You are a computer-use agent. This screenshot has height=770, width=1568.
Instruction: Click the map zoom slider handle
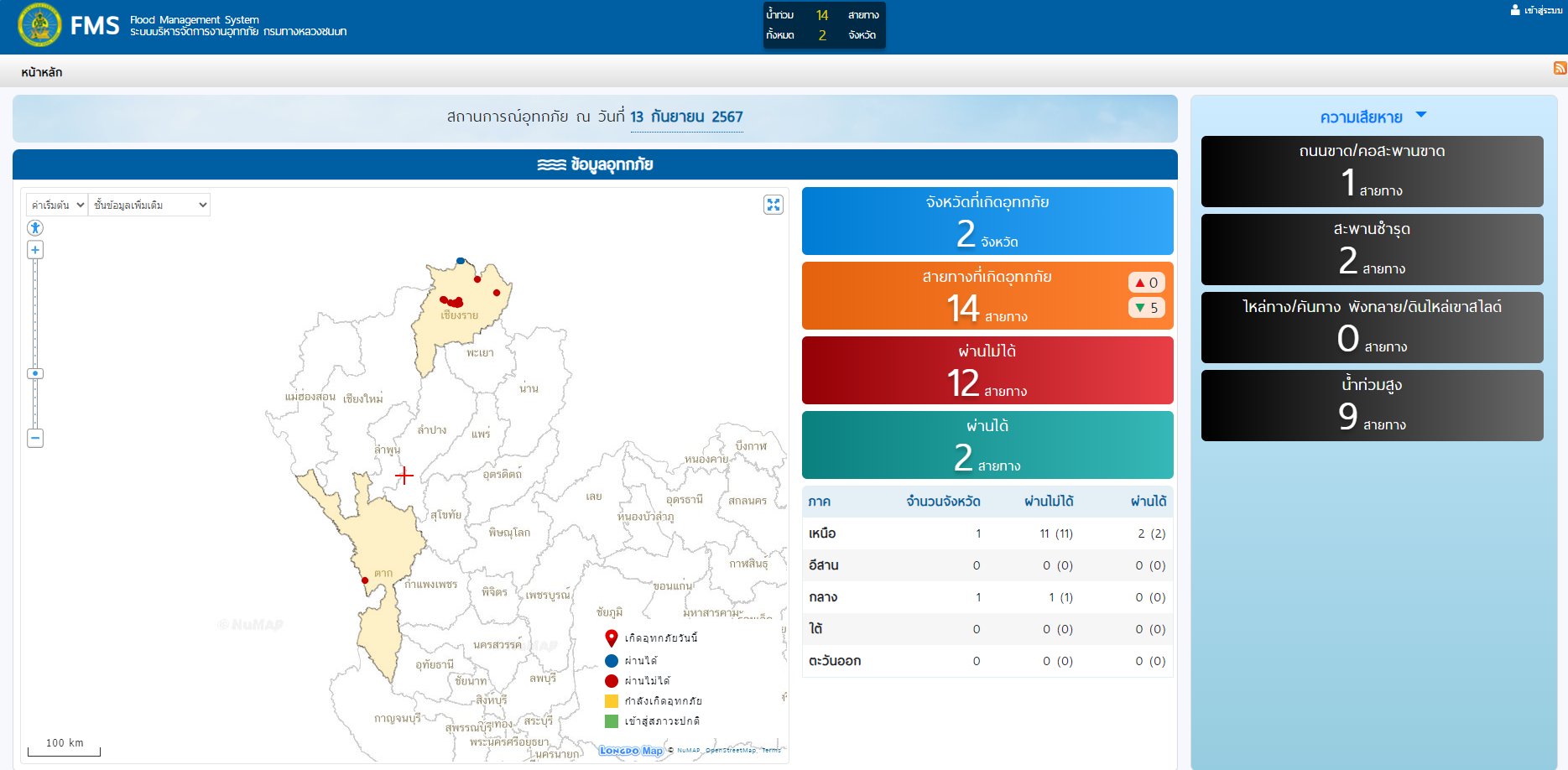click(x=35, y=373)
